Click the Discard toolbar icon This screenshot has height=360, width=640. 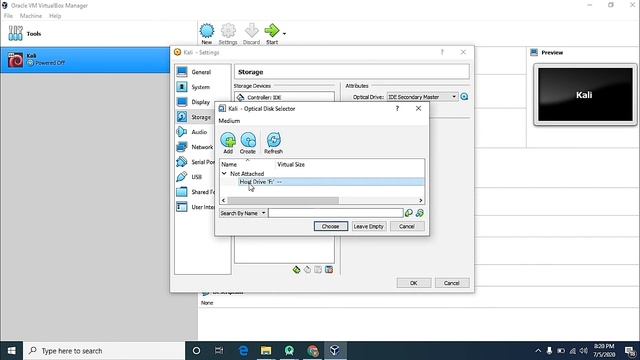pyautogui.click(x=251, y=31)
